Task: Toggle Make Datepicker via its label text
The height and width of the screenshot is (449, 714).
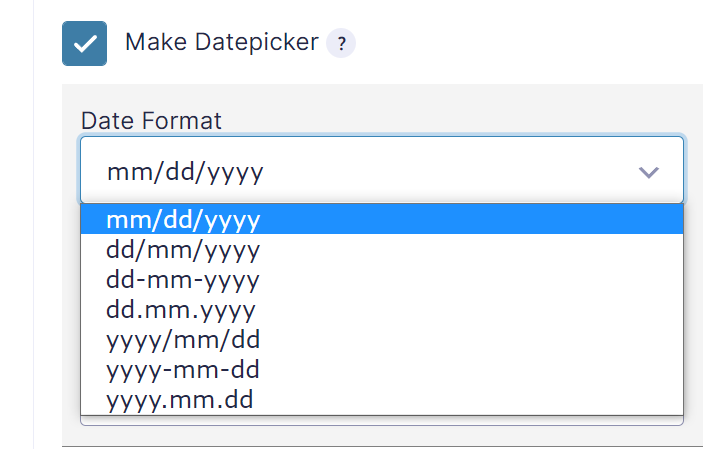Action: 222,42
